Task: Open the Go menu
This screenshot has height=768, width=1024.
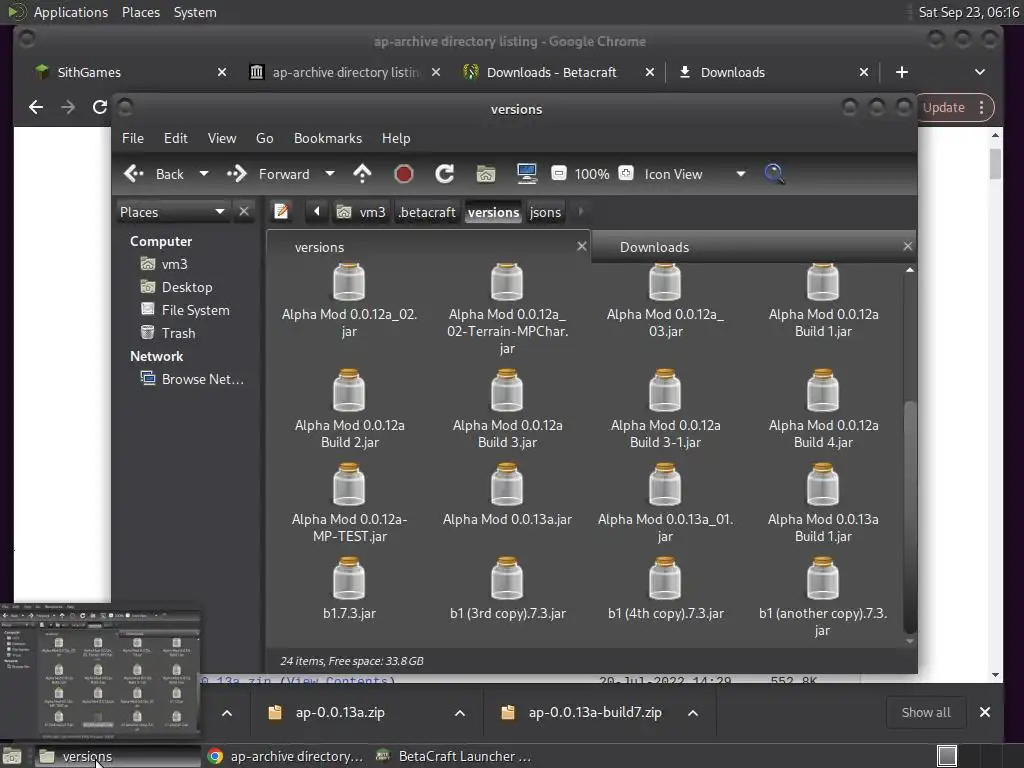Action: 264,138
